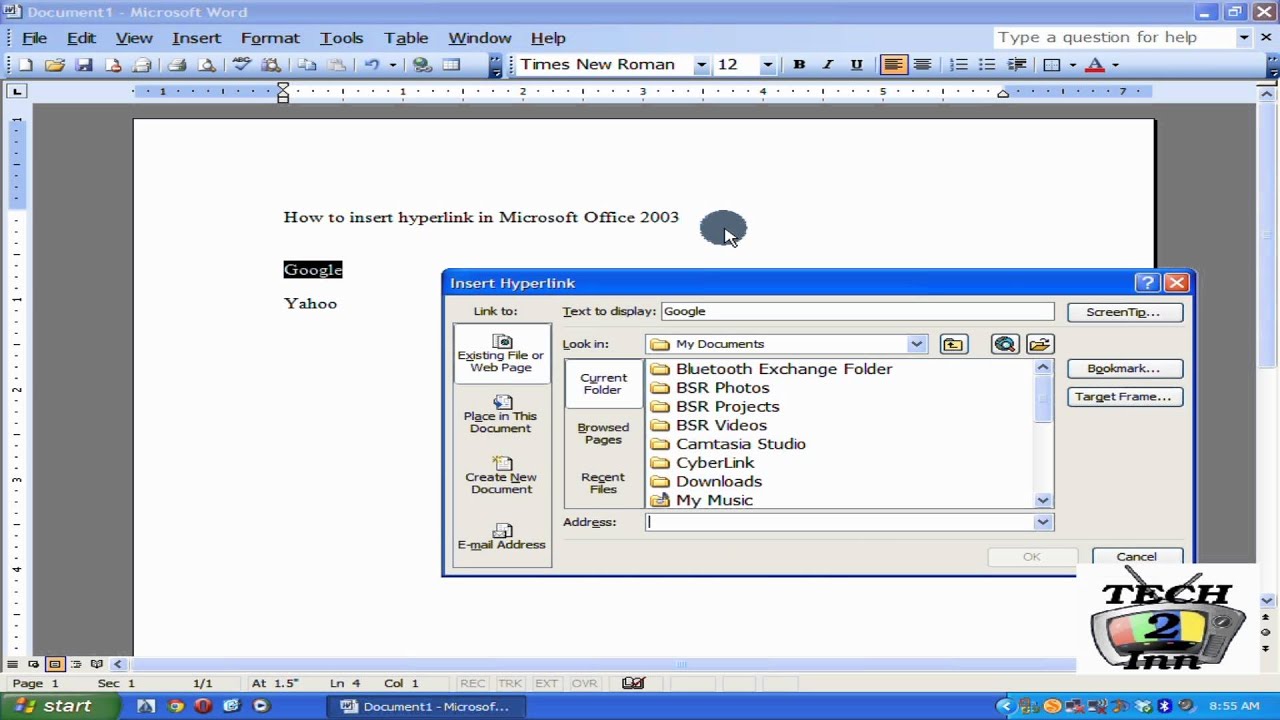Click the Outside Border icon

click(x=1052, y=65)
